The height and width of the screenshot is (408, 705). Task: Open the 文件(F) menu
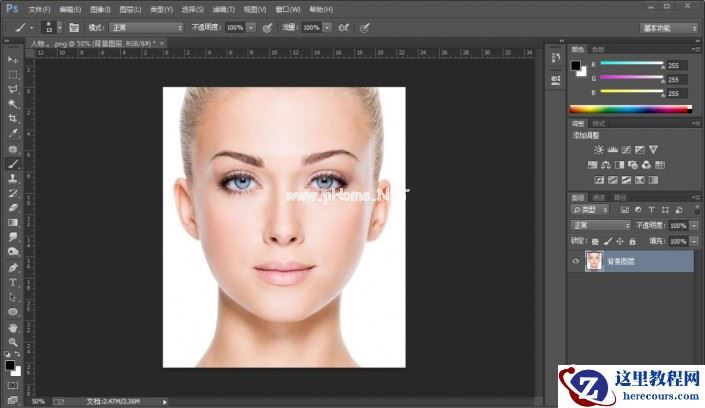tap(39, 8)
